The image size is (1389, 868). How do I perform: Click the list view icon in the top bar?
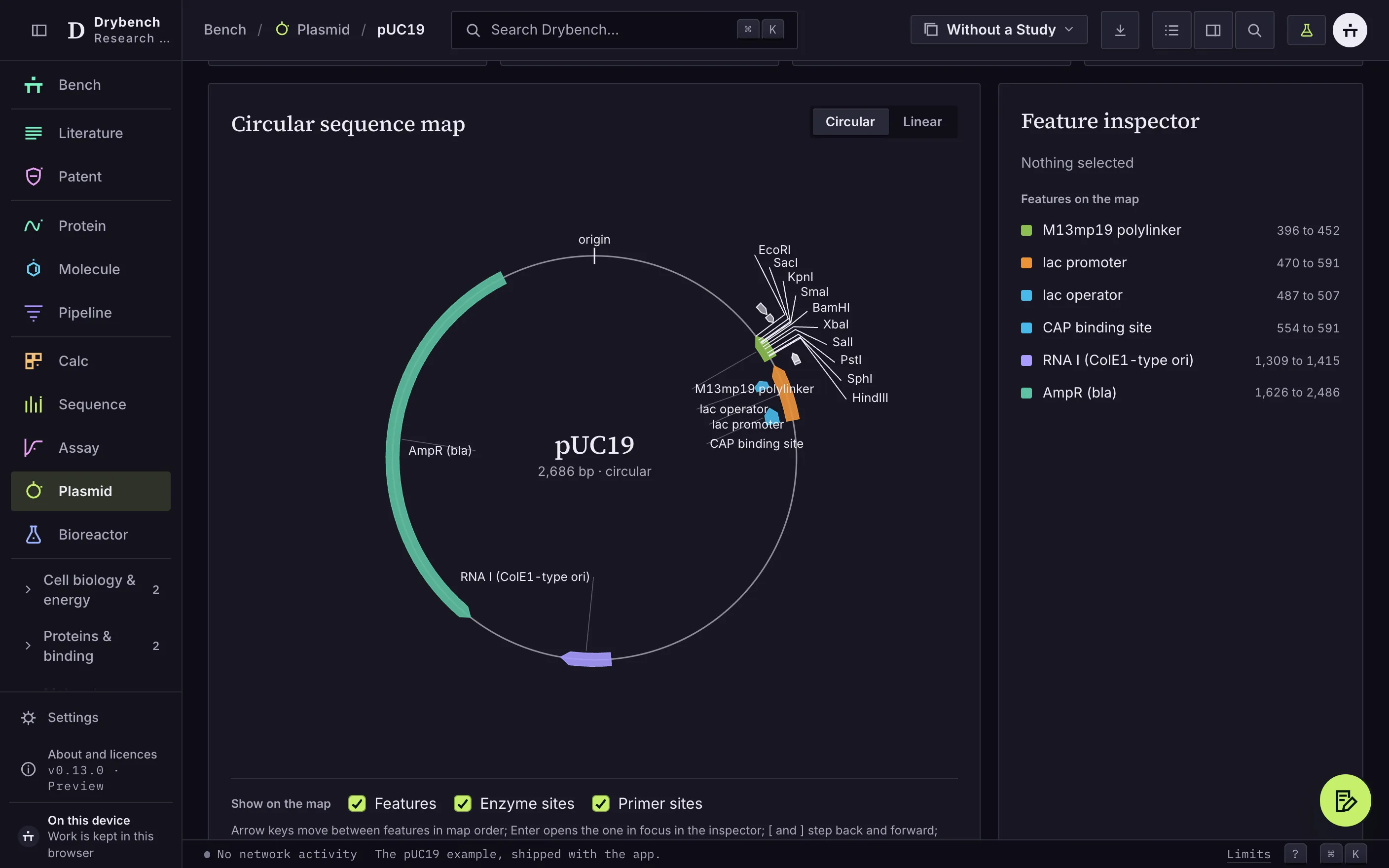pos(1171,30)
